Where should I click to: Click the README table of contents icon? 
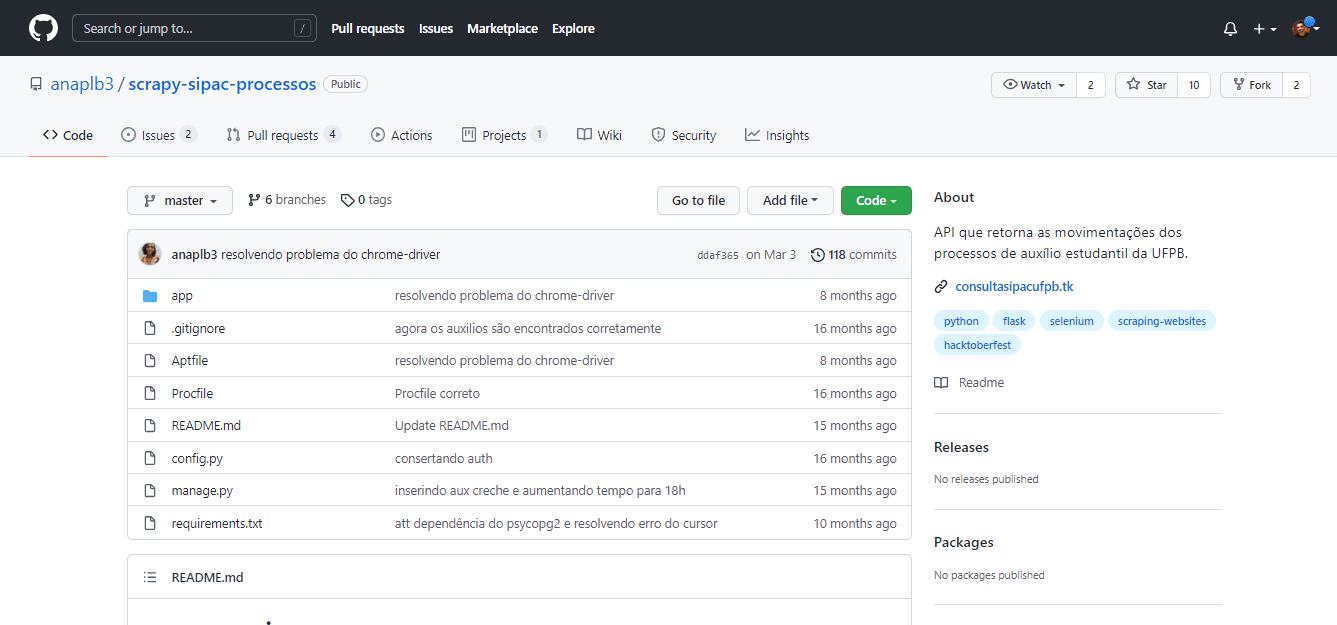click(x=150, y=577)
